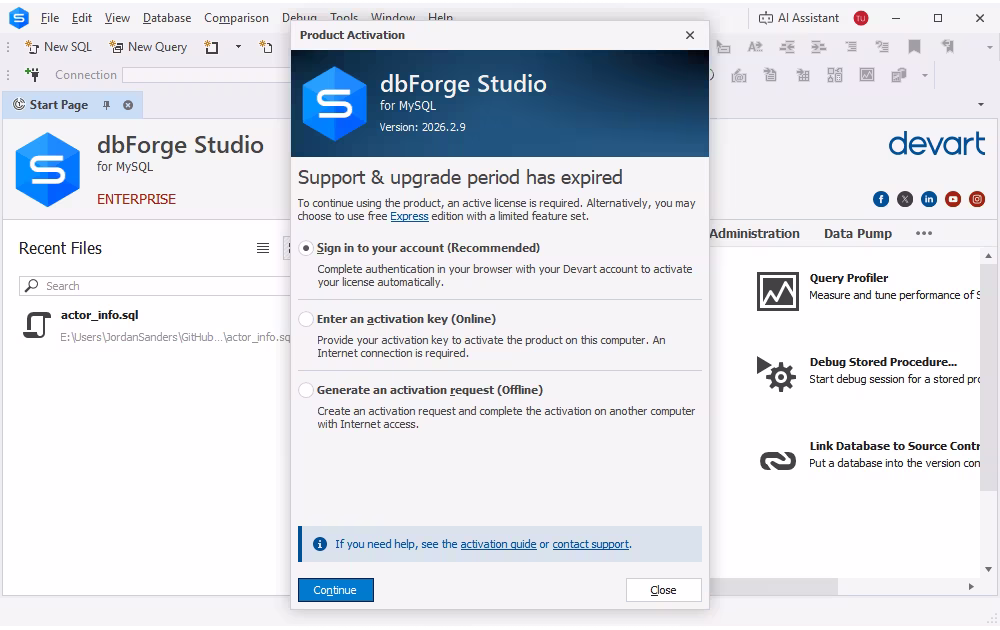The image size is (1000, 630).
Task: Open Devart YouTube icon
Action: coord(953,199)
